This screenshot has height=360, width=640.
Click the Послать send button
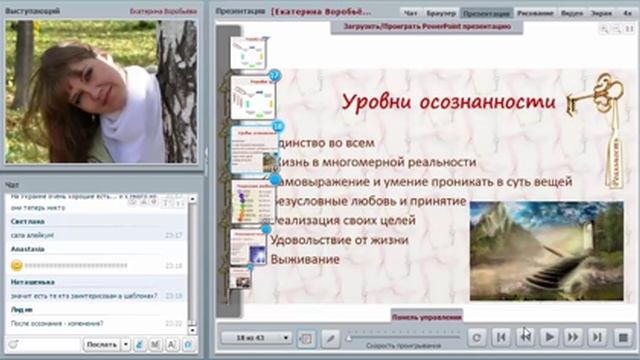102,344
